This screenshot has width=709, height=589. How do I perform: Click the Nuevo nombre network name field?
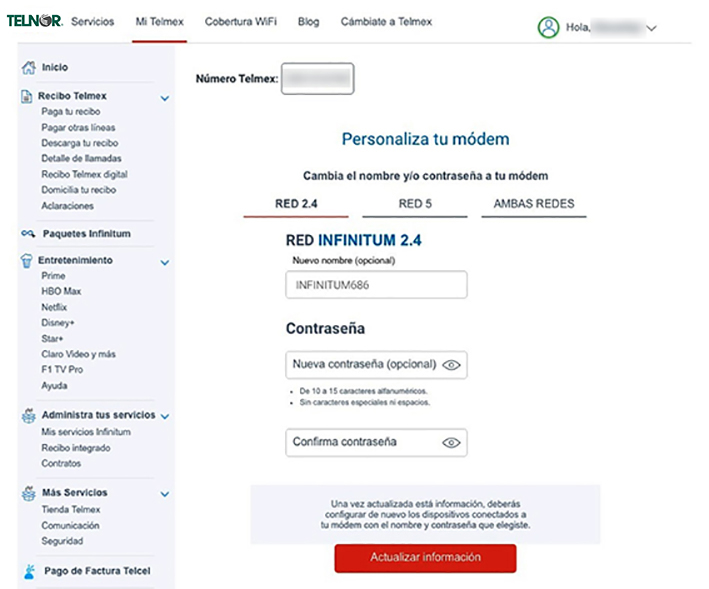[x=376, y=285]
